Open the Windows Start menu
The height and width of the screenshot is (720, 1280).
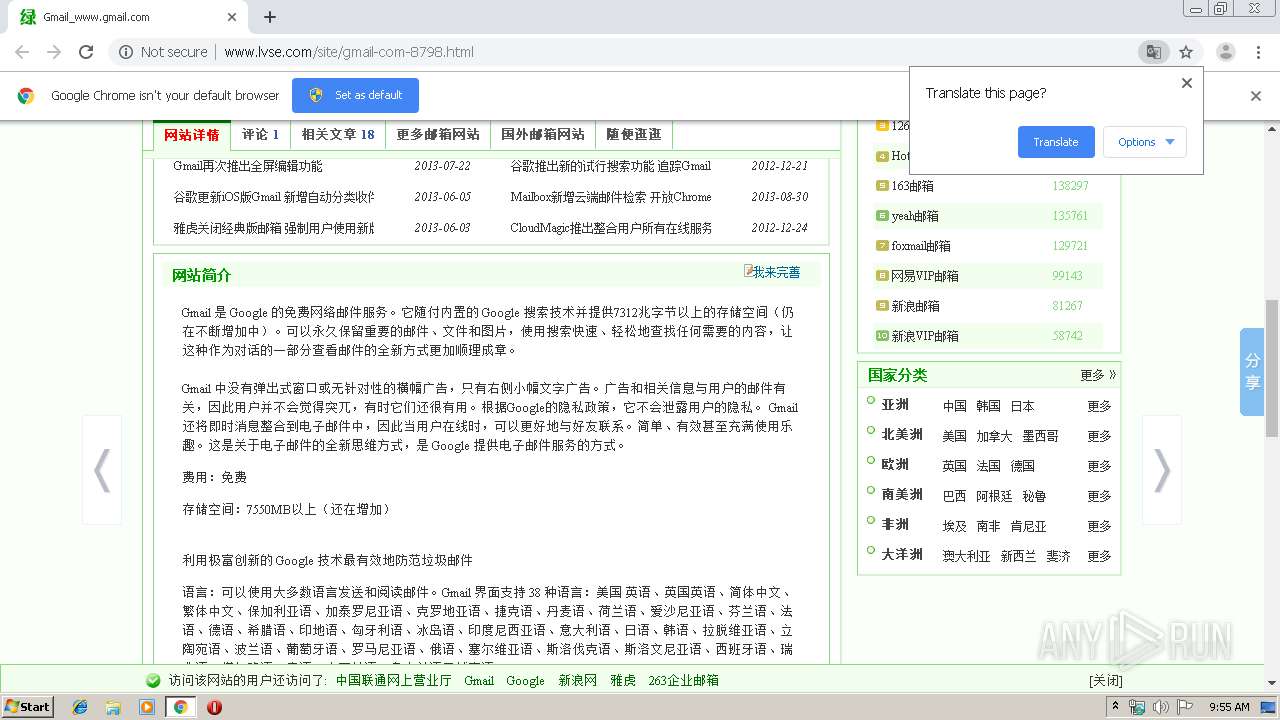(27, 706)
